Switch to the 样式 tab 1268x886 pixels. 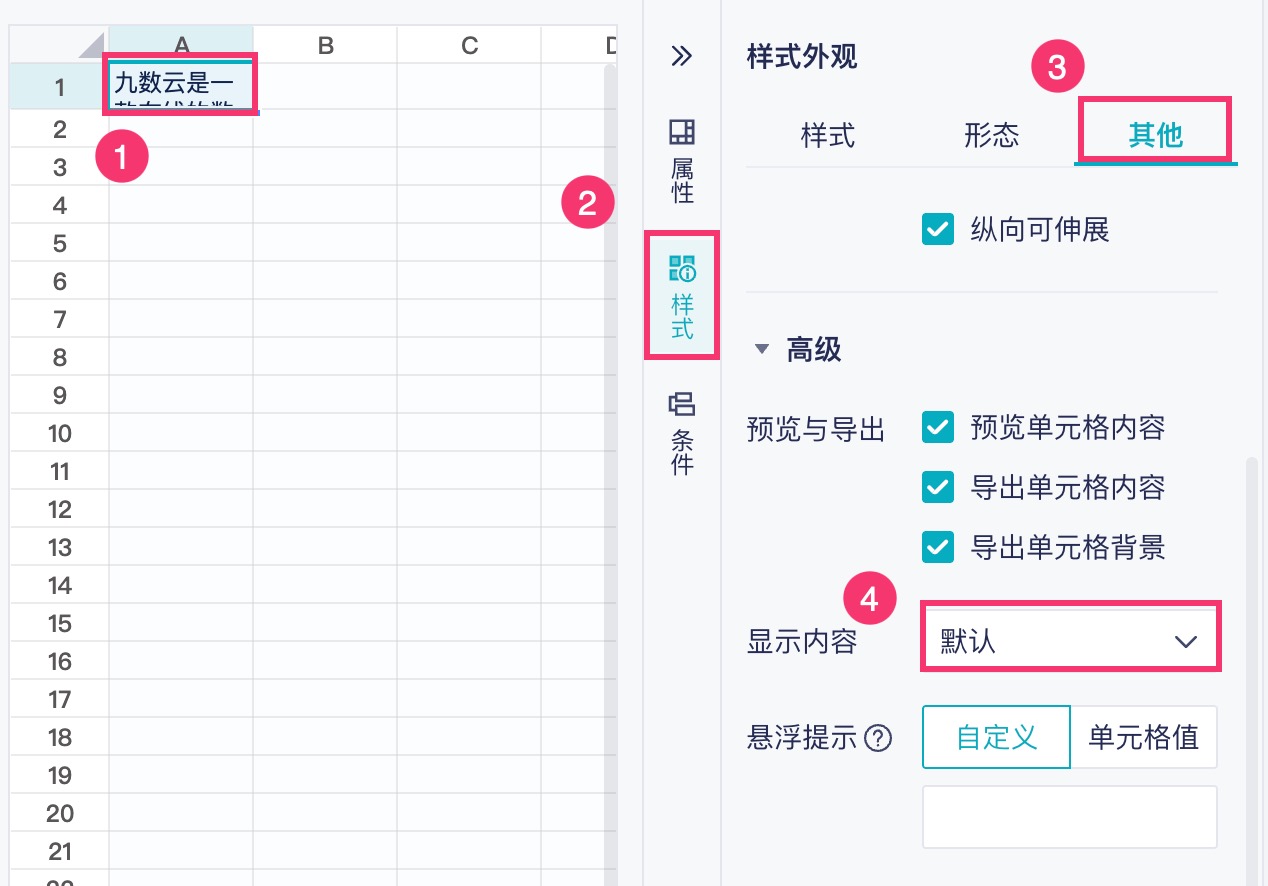point(828,135)
